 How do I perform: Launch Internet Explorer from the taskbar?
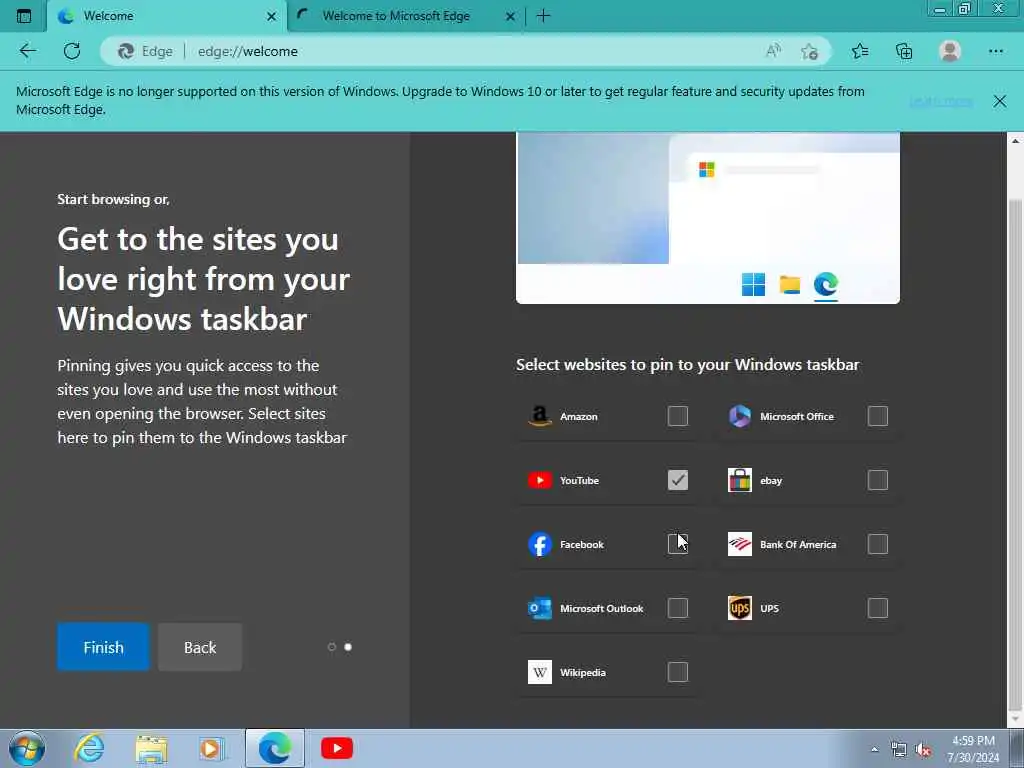pos(89,748)
